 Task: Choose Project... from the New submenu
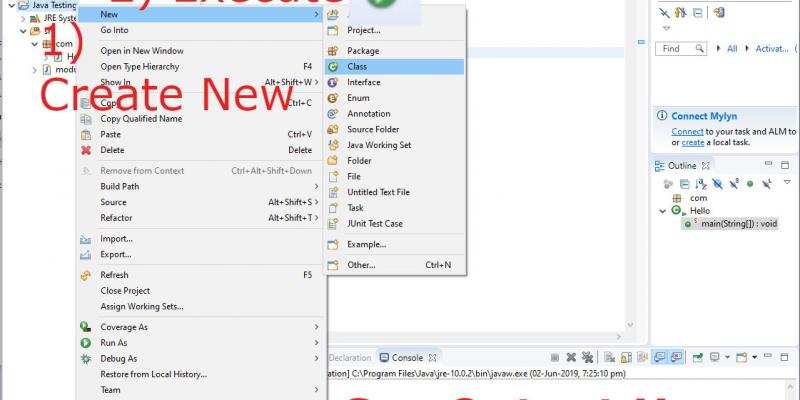(394, 30)
